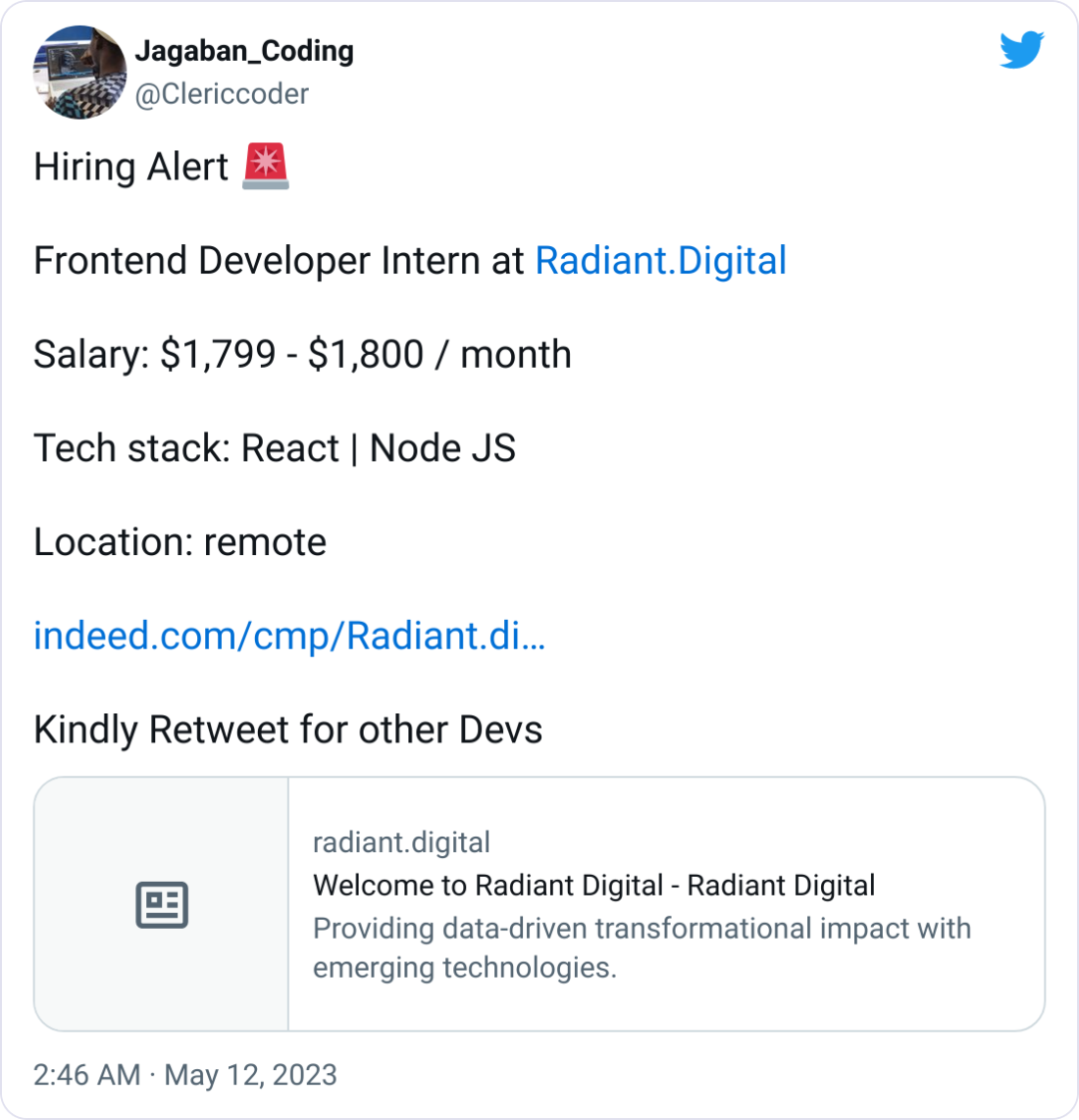
Task: Click the newspaper icon on the link card
Action: 163,903
